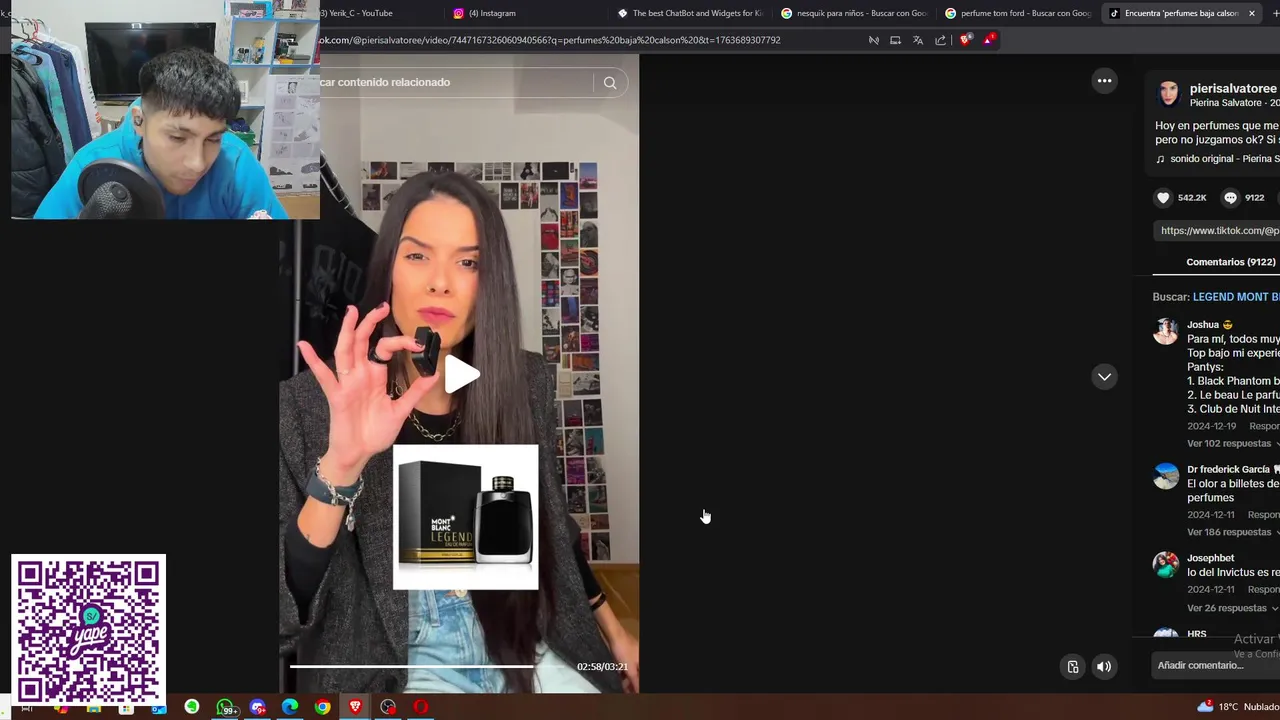1280x720 pixels.
Task: Search LEGEND MONT BLANC suggested term
Action: coord(1236,297)
